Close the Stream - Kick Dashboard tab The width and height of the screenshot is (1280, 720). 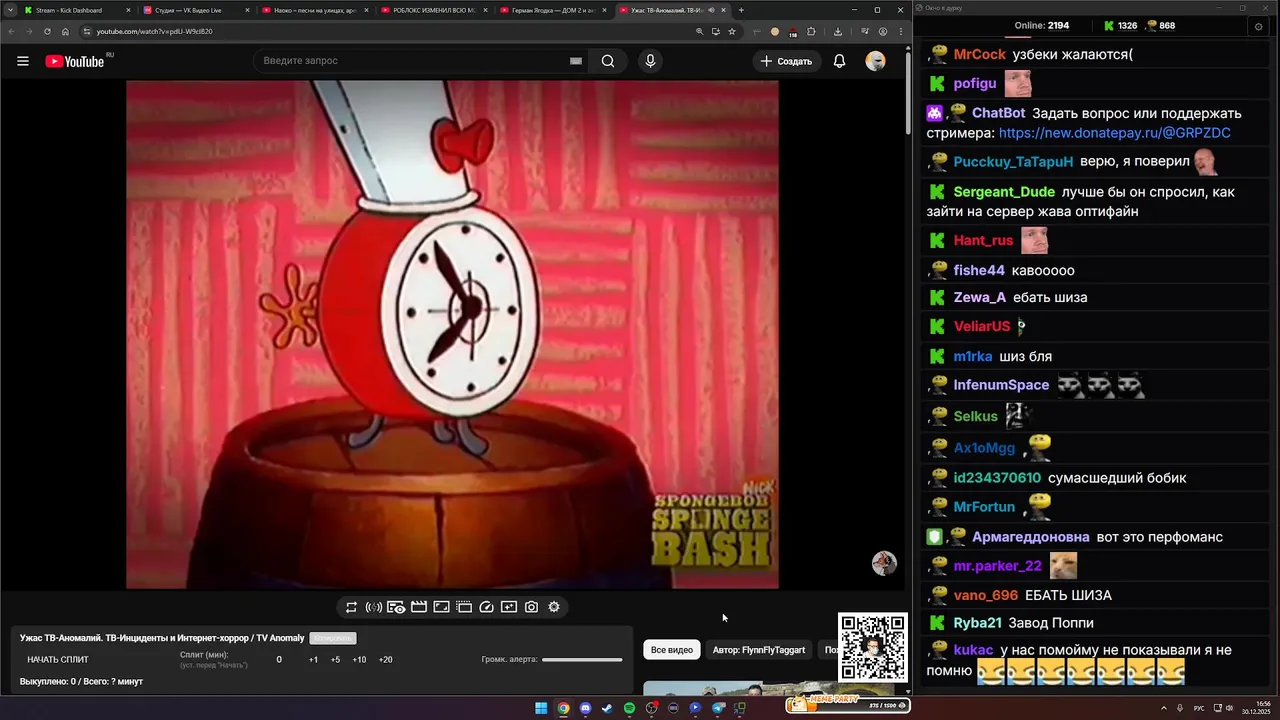click(128, 10)
